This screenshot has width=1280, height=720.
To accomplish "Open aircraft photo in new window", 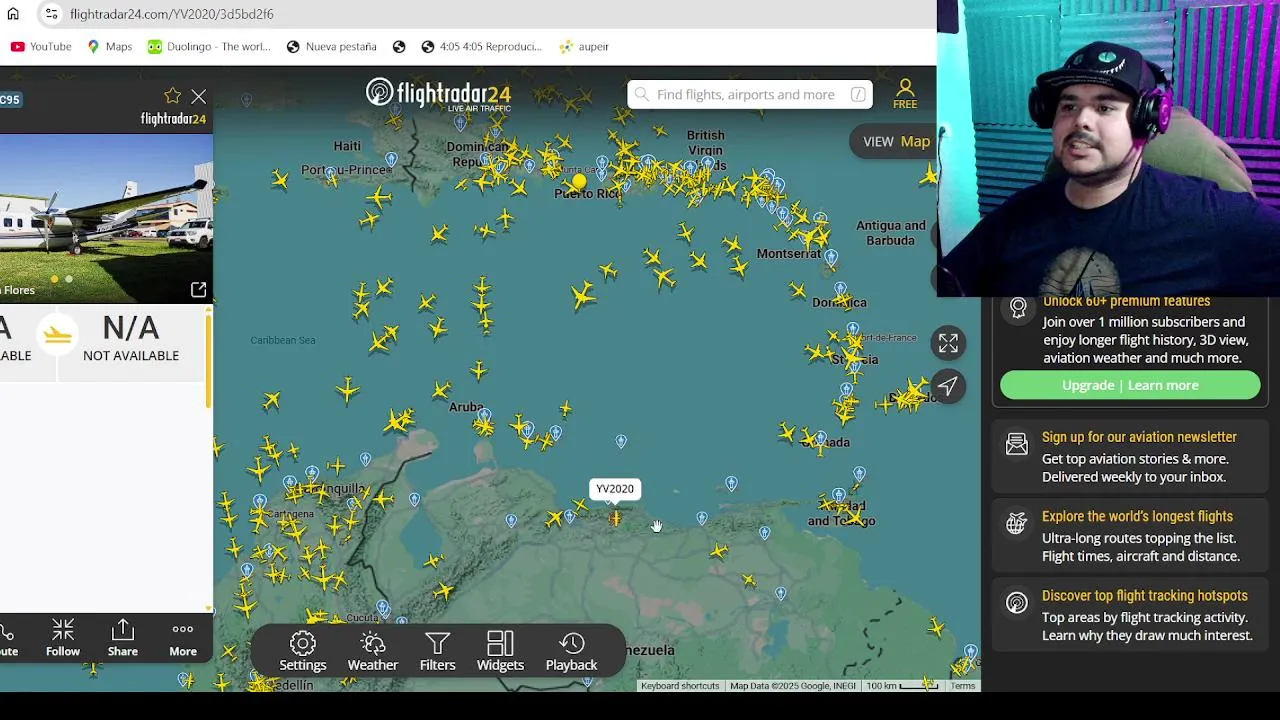I will [x=198, y=290].
